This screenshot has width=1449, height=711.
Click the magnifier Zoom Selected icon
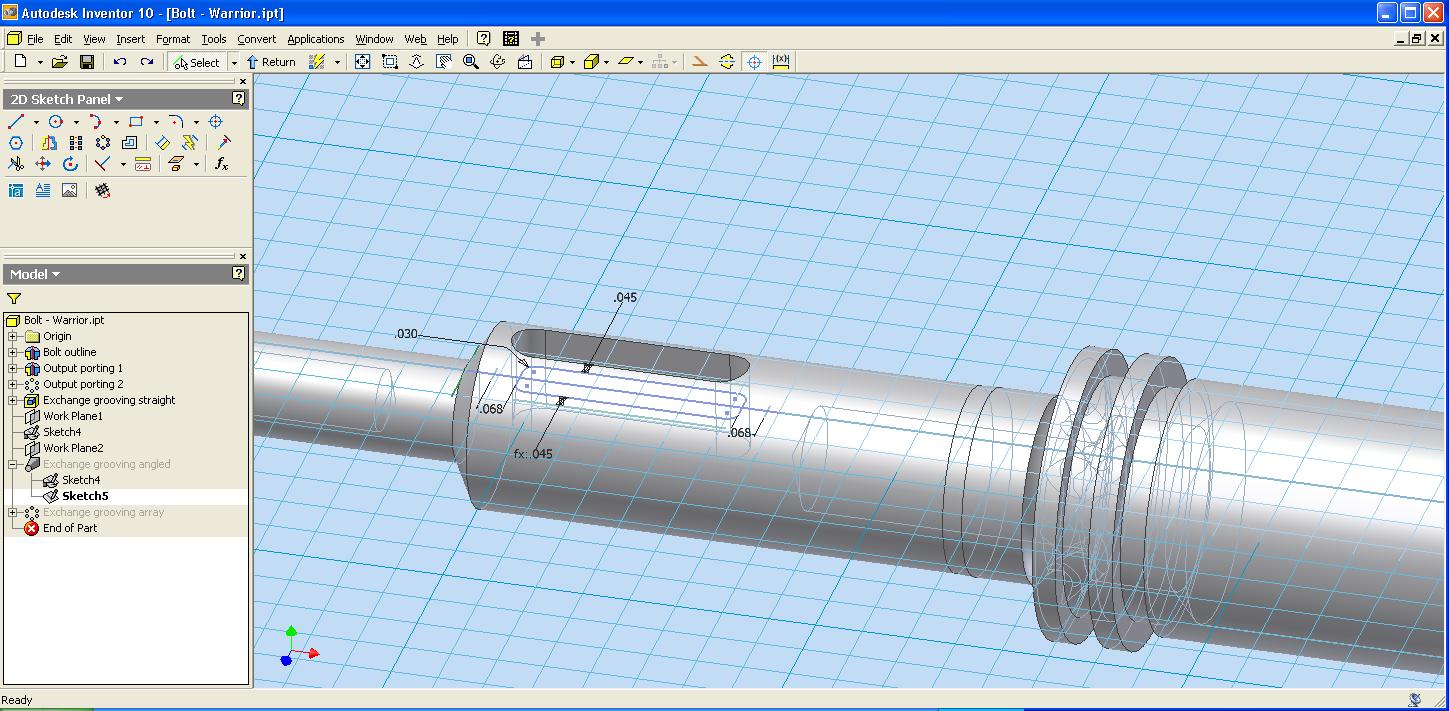pos(471,62)
